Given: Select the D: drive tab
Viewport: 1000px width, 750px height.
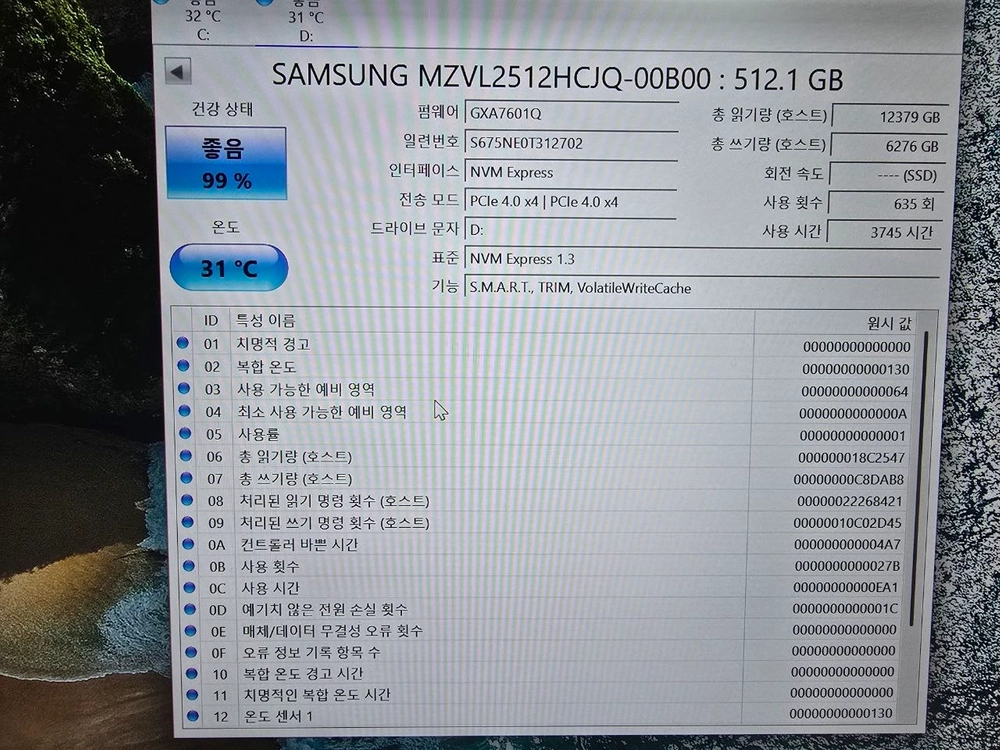Looking at the screenshot, I should click(x=306, y=25).
